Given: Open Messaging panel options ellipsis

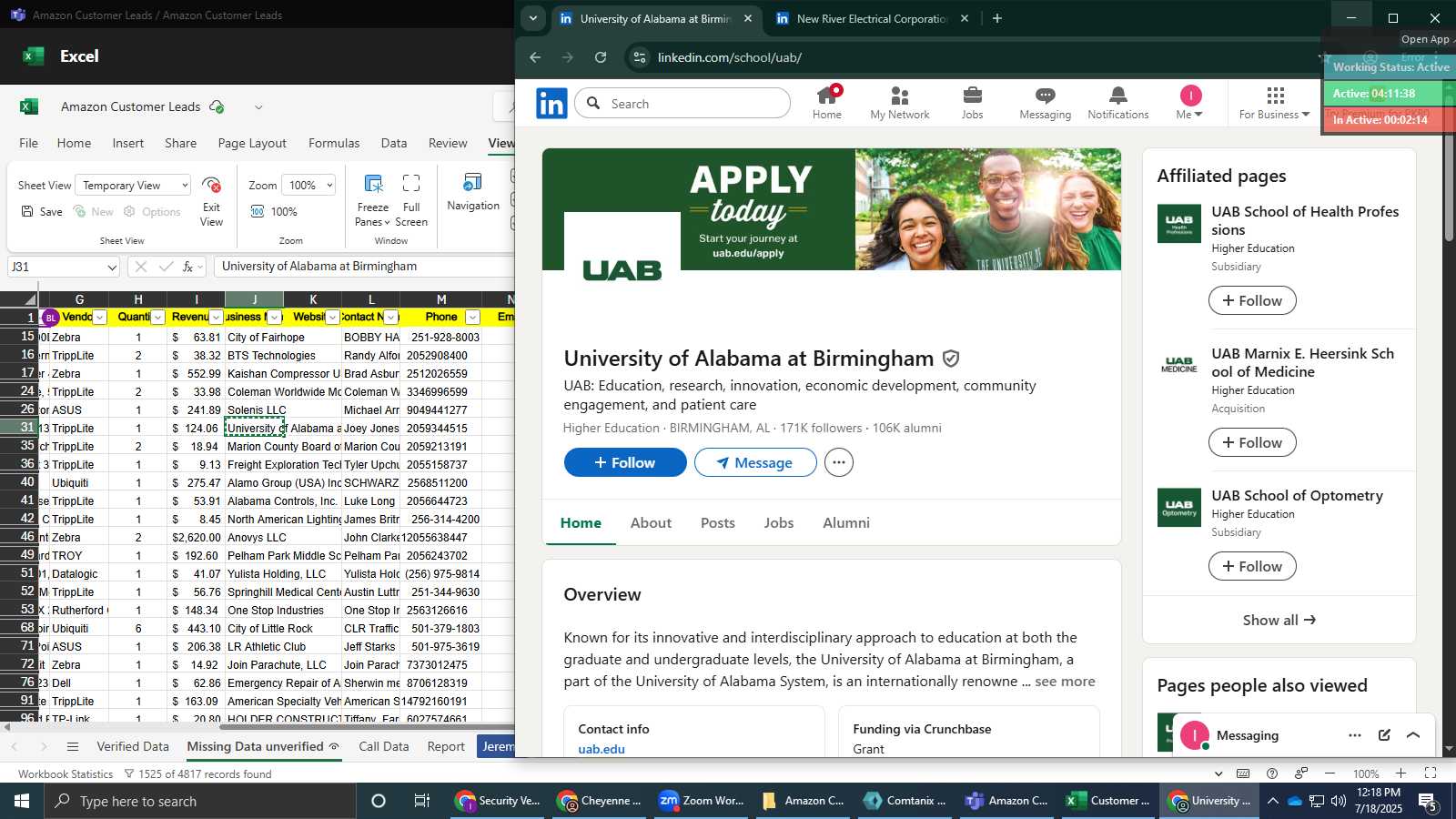Looking at the screenshot, I should click(1355, 735).
